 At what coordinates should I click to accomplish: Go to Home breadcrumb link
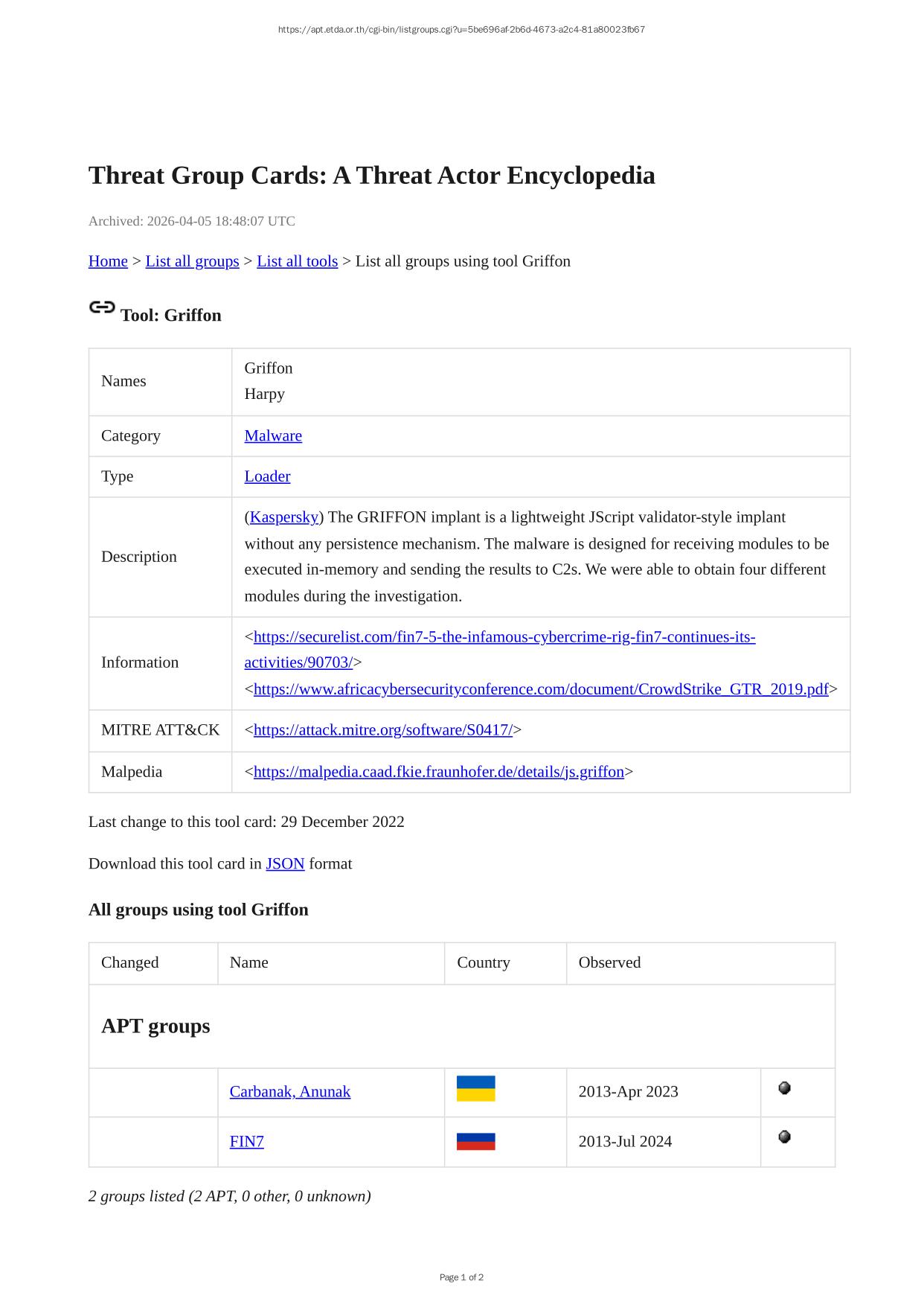pyautogui.click(x=108, y=261)
